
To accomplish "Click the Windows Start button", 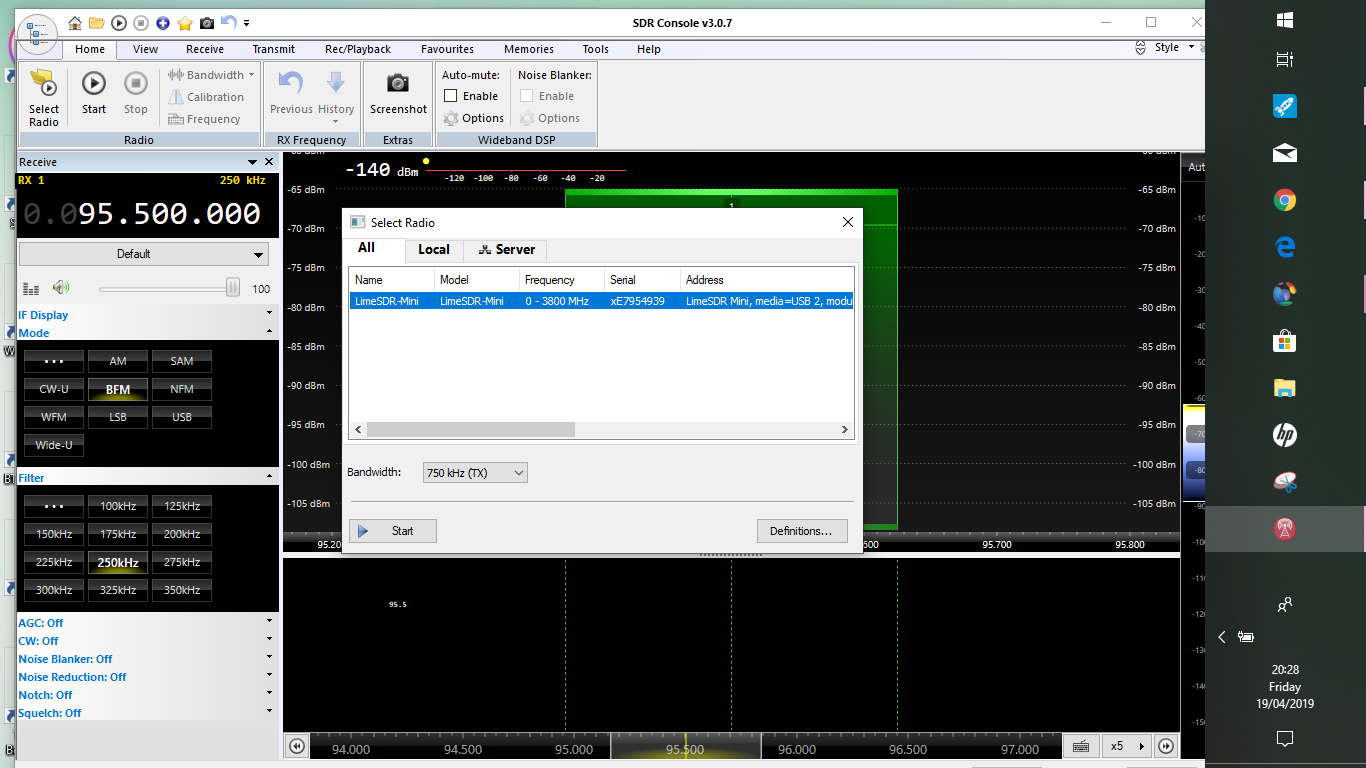I will 1285,20.
